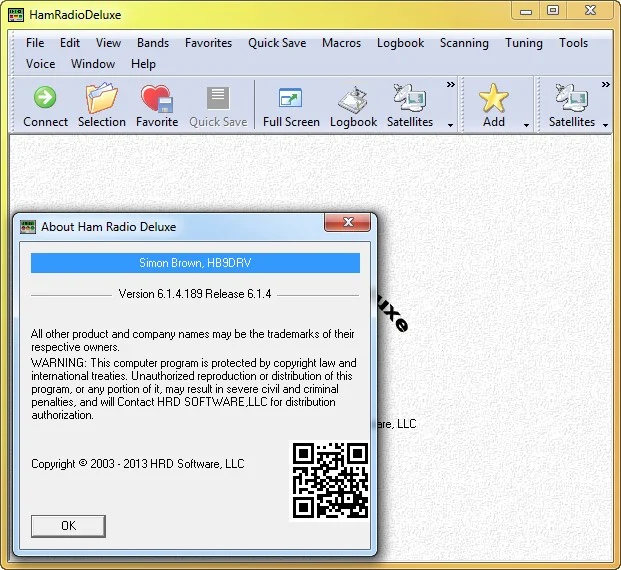Click the Favorite heart icon
The width and height of the screenshot is (621, 570).
point(157,99)
